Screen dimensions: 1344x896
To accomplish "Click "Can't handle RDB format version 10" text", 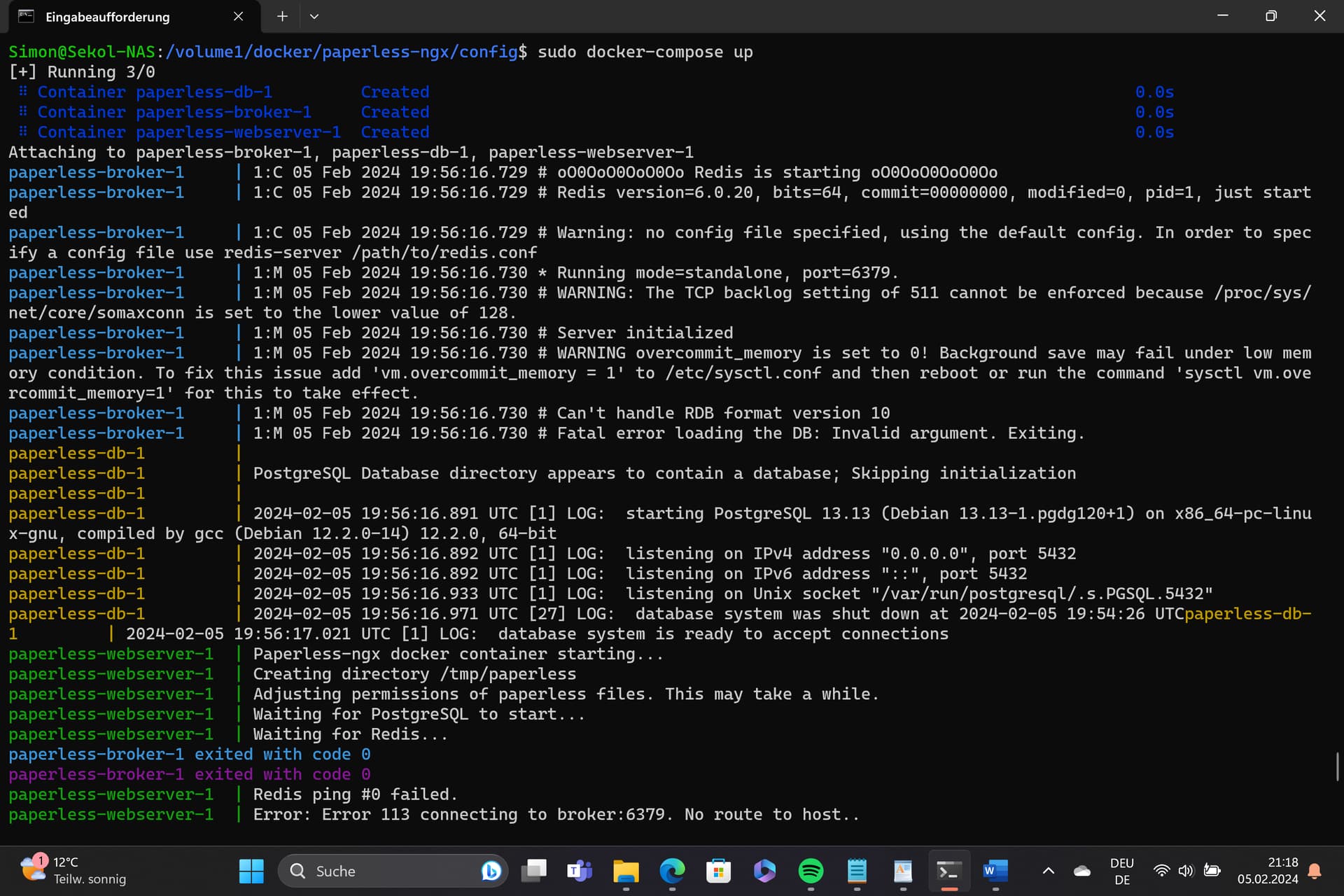I will click(x=723, y=413).
